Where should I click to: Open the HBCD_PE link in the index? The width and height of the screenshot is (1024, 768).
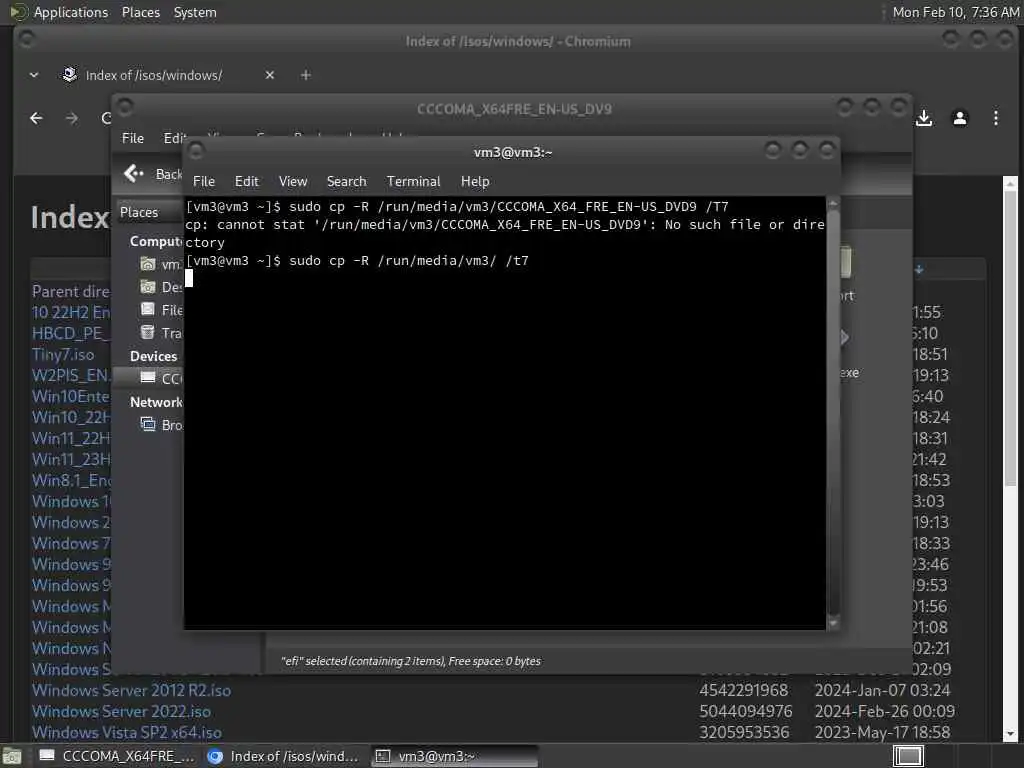[x=71, y=333]
